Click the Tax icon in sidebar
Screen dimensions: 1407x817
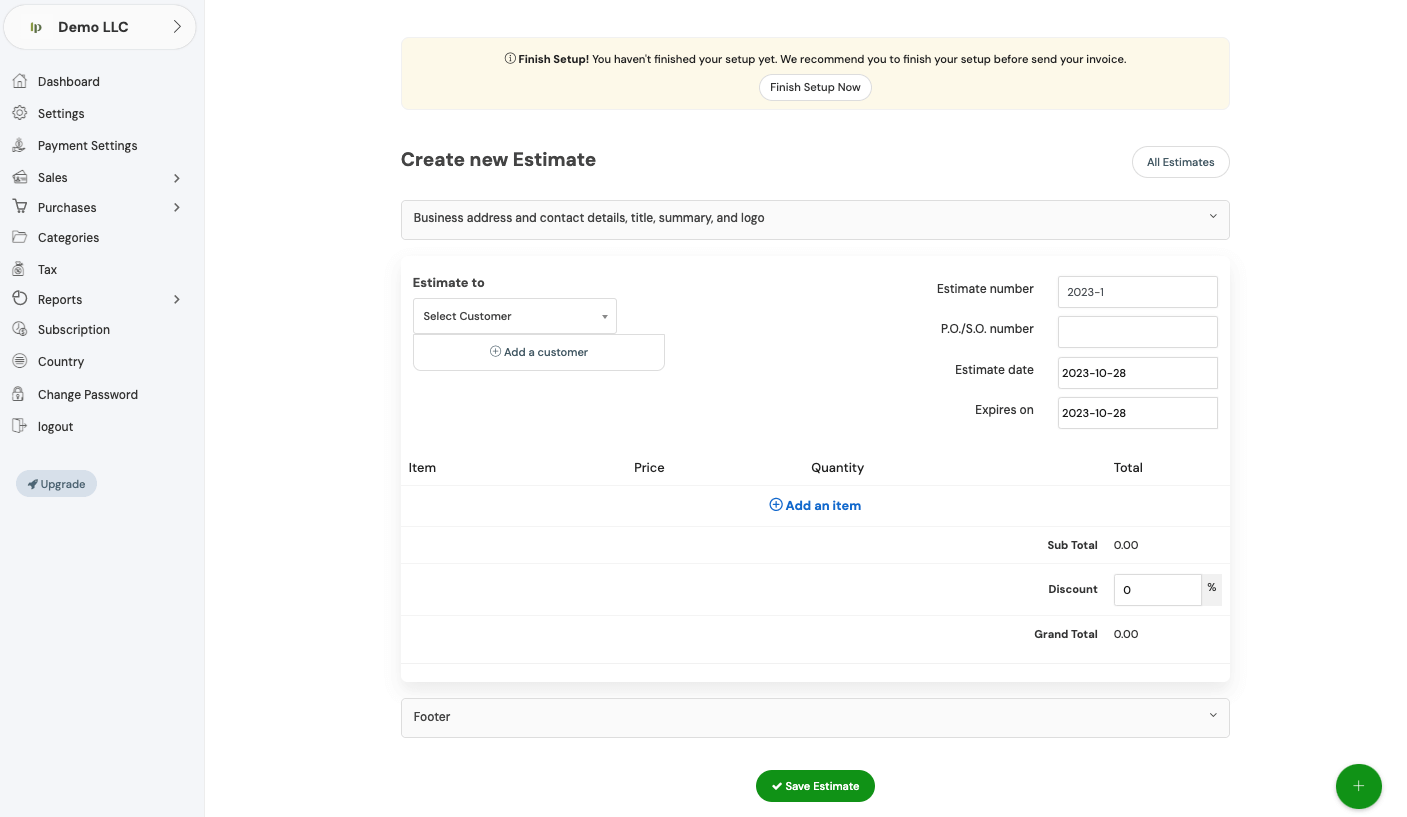point(19,269)
